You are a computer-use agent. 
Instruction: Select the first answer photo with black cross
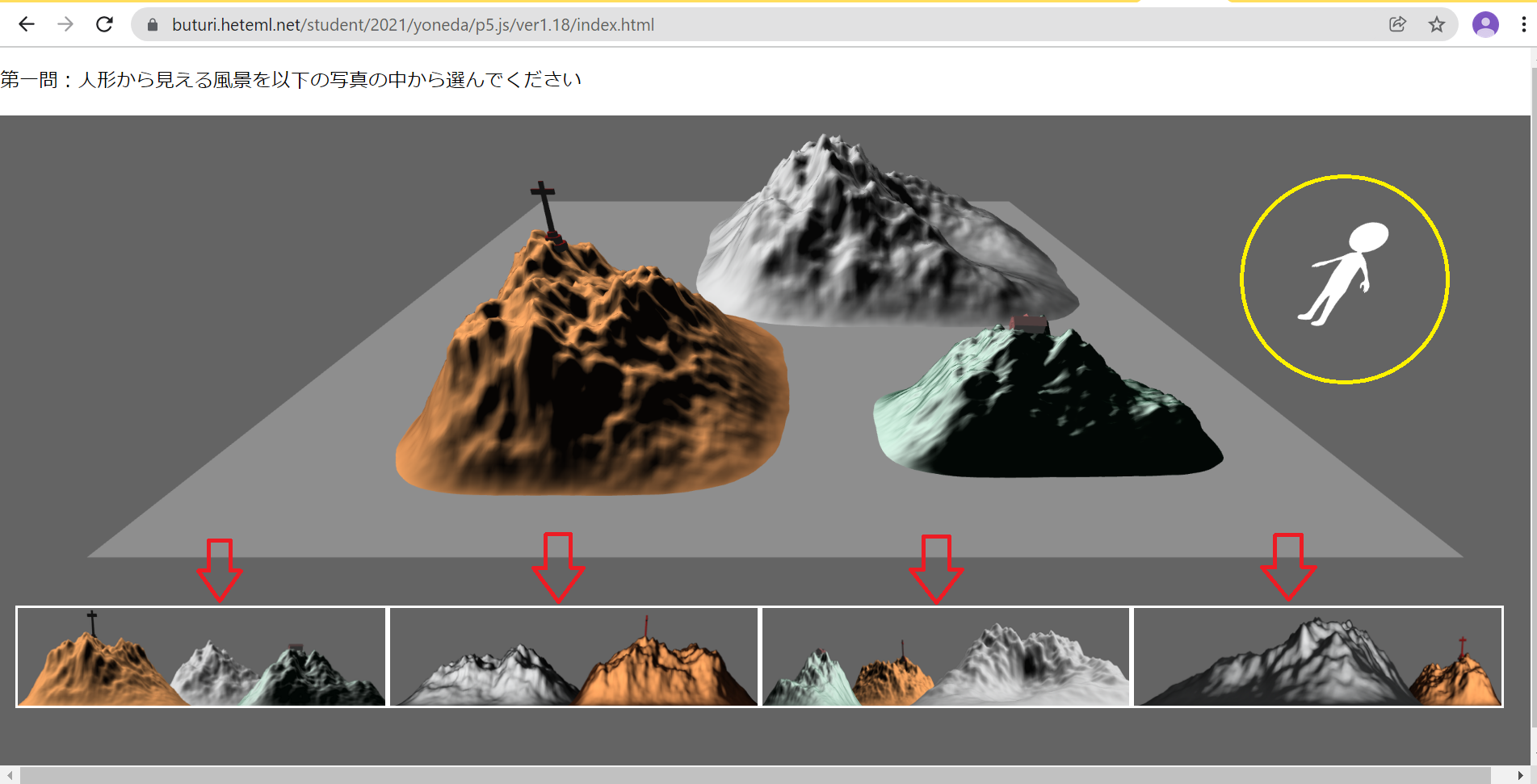tap(201, 657)
